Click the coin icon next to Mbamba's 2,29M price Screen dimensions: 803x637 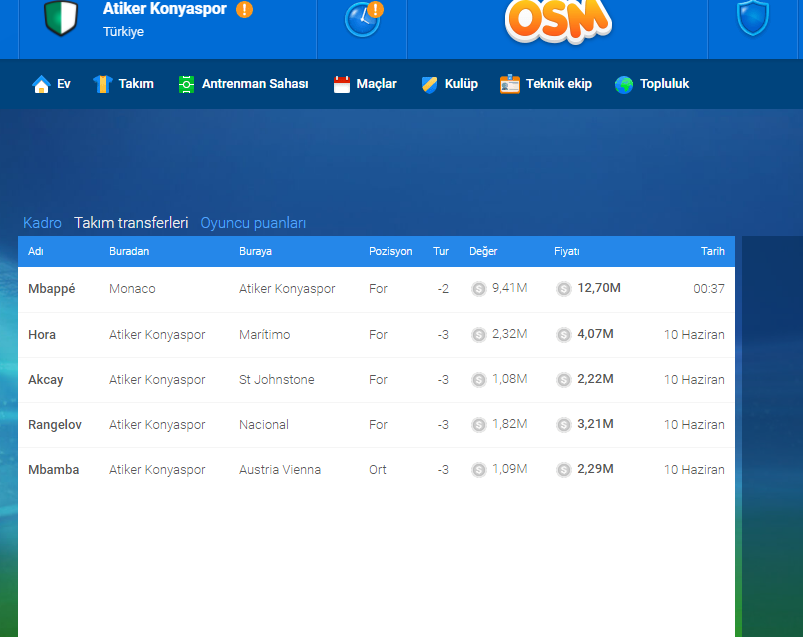coord(564,470)
